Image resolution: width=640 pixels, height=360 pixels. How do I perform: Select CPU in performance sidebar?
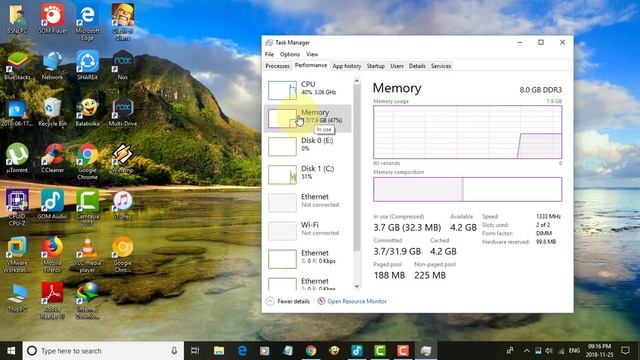click(x=307, y=90)
